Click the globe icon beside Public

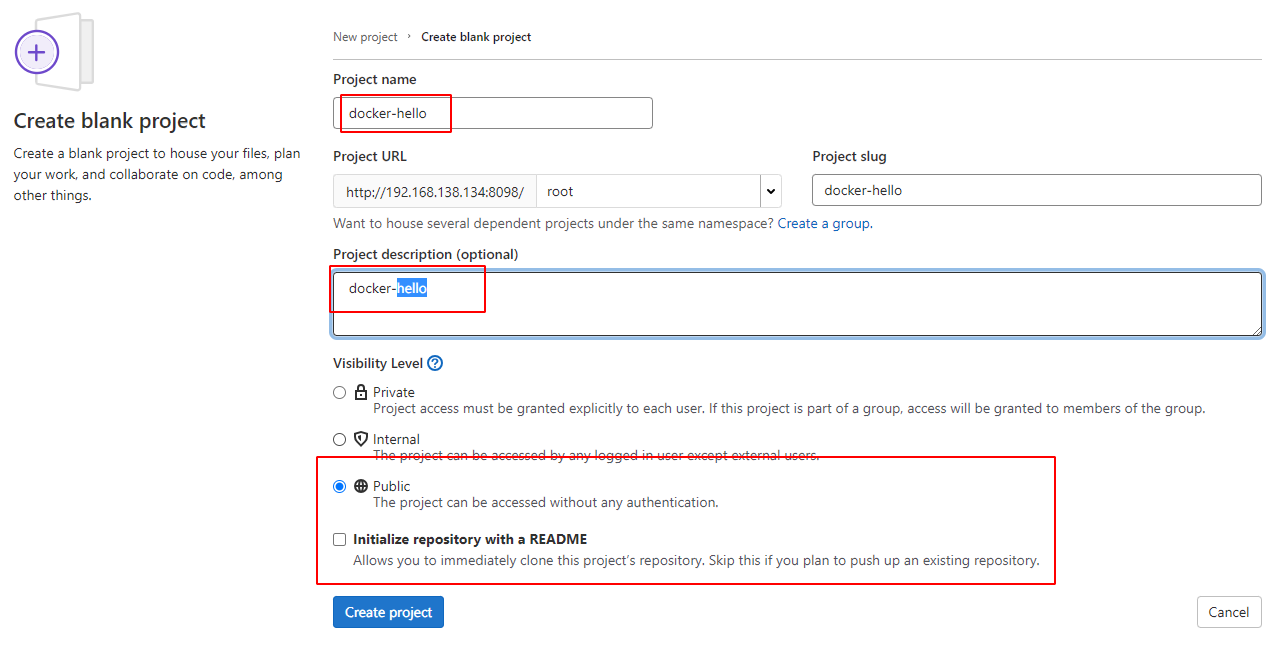click(361, 486)
